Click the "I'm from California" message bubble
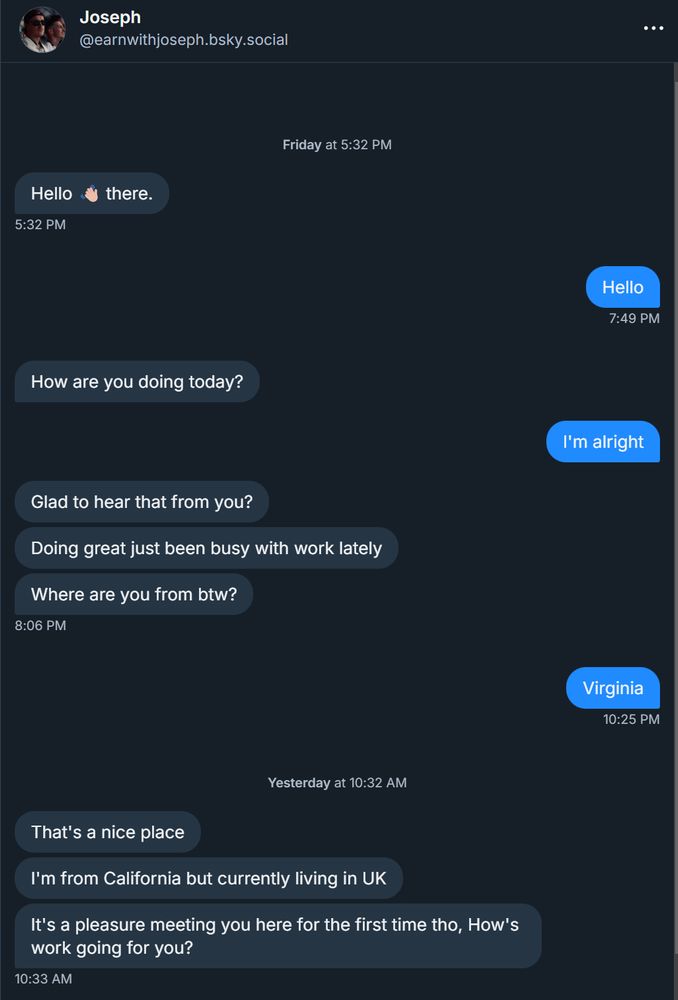Image resolution: width=678 pixels, height=1000 pixels. 208,878
